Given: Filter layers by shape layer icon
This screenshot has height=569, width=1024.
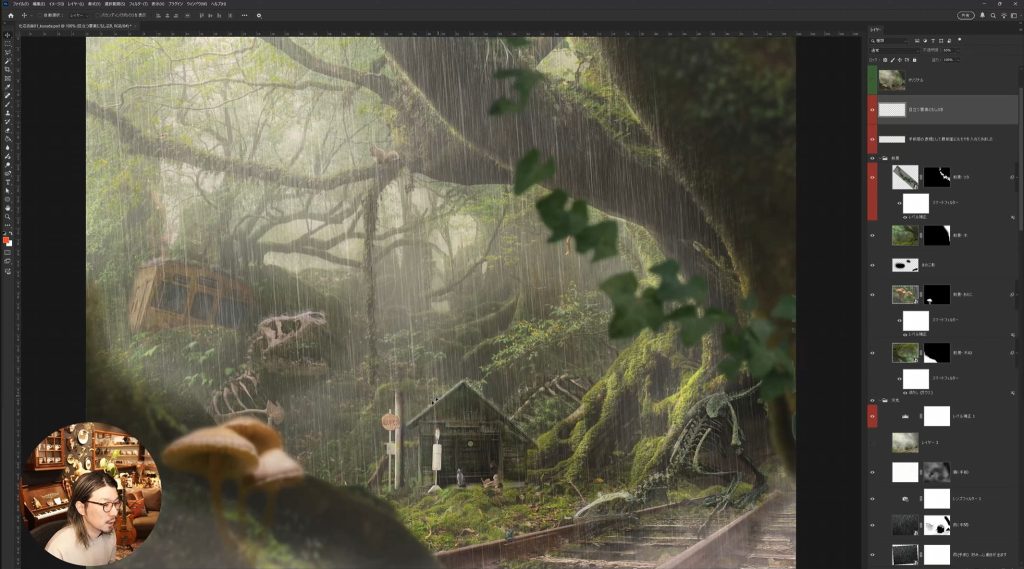Looking at the screenshot, I should tap(941, 41).
